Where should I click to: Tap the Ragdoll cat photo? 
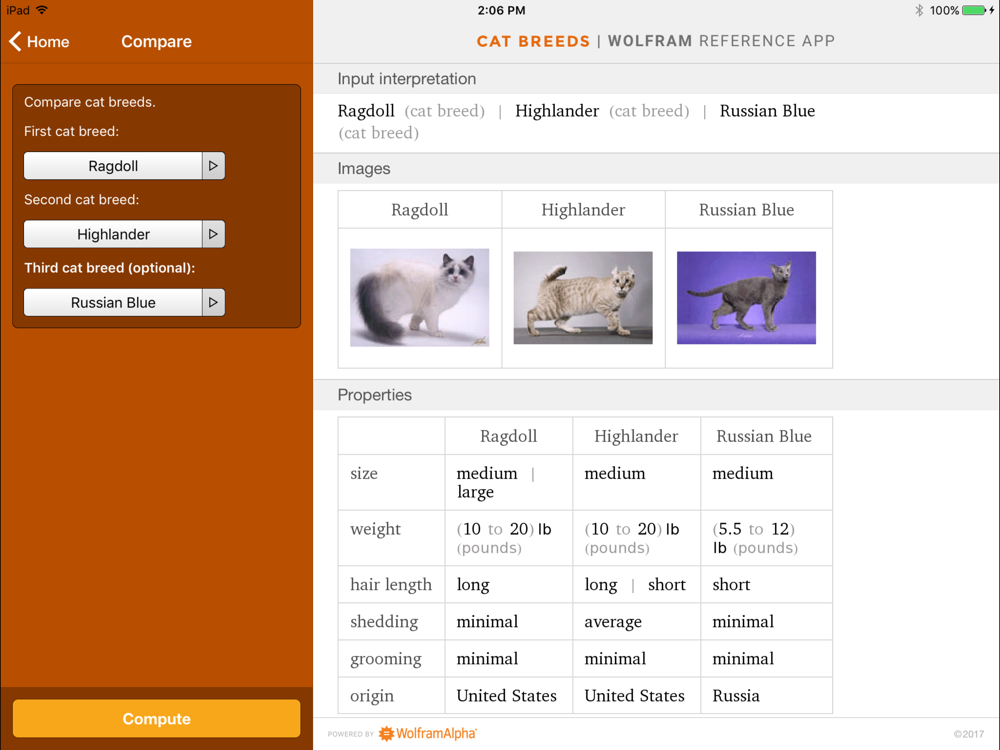click(420, 298)
